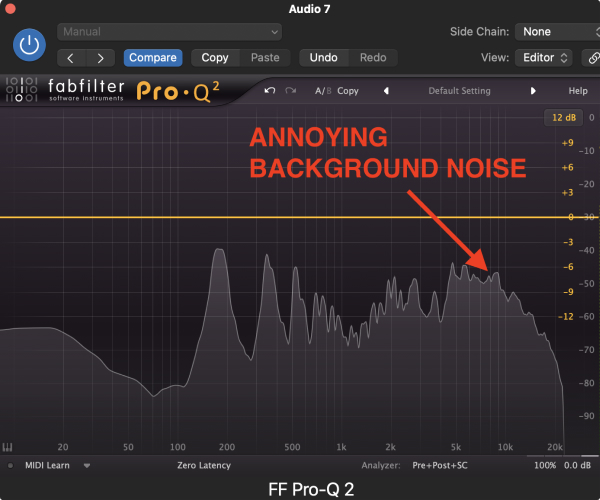Open the Manual preset dropdown

[170, 32]
